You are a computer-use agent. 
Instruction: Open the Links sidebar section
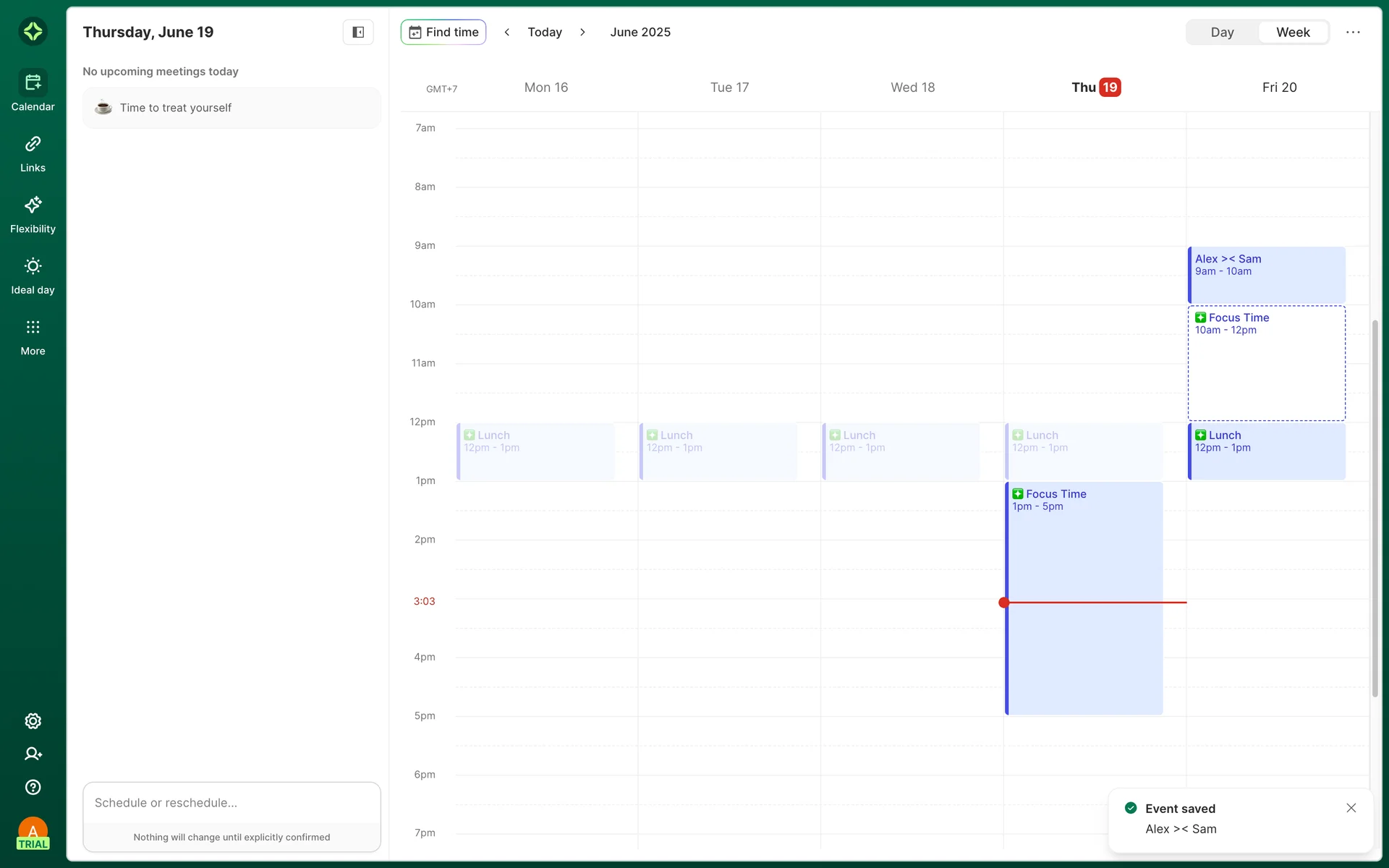tap(33, 153)
